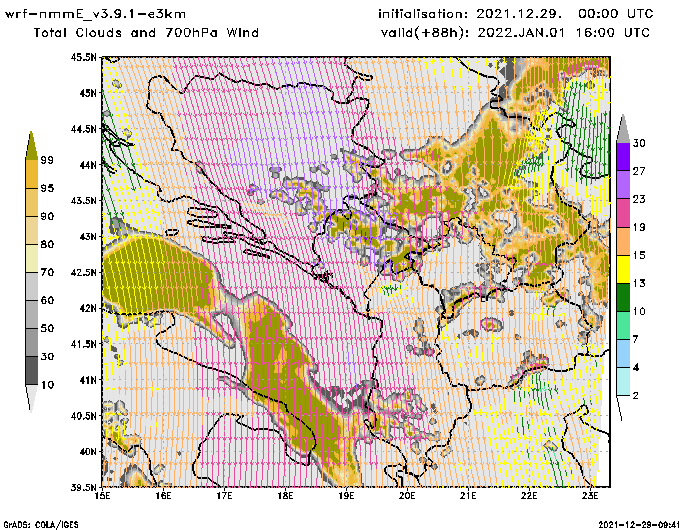Viewport: 700px width, 530px height.
Task: Click the 41N latitude label
Action: point(88,380)
